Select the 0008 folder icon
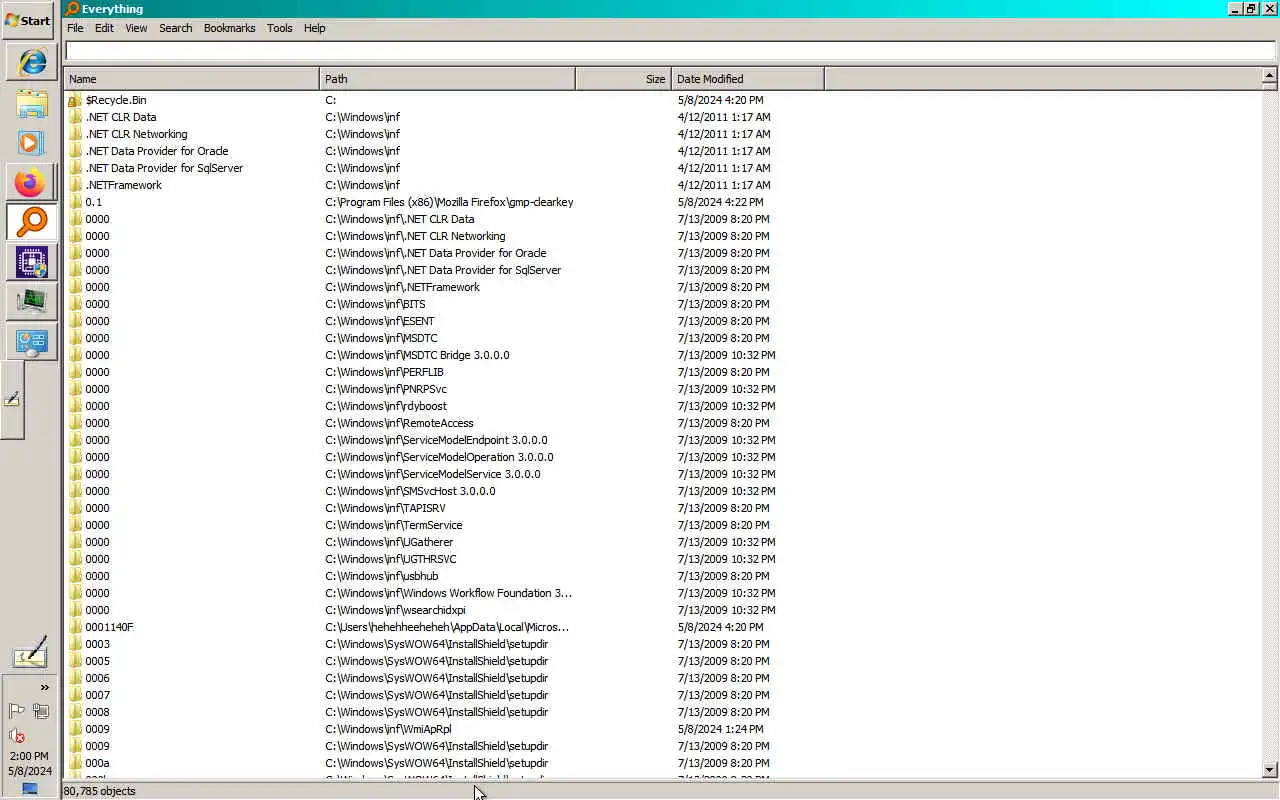The image size is (1280, 800). pyautogui.click(x=75, y=712)
